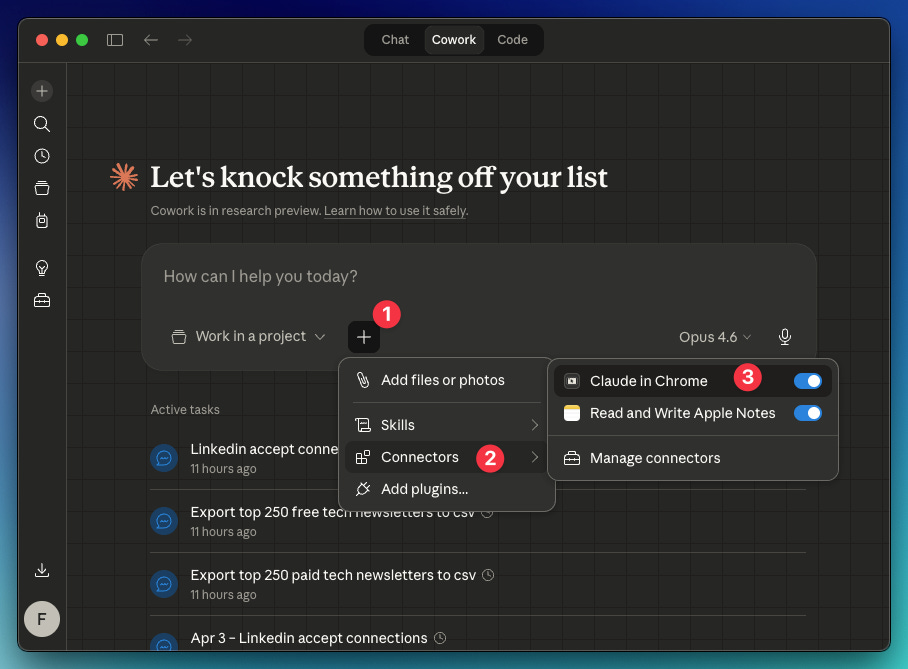Click the new task plus icon in sidebar
The height and width of the screenshot is (669, 908).
click(42, 91)
